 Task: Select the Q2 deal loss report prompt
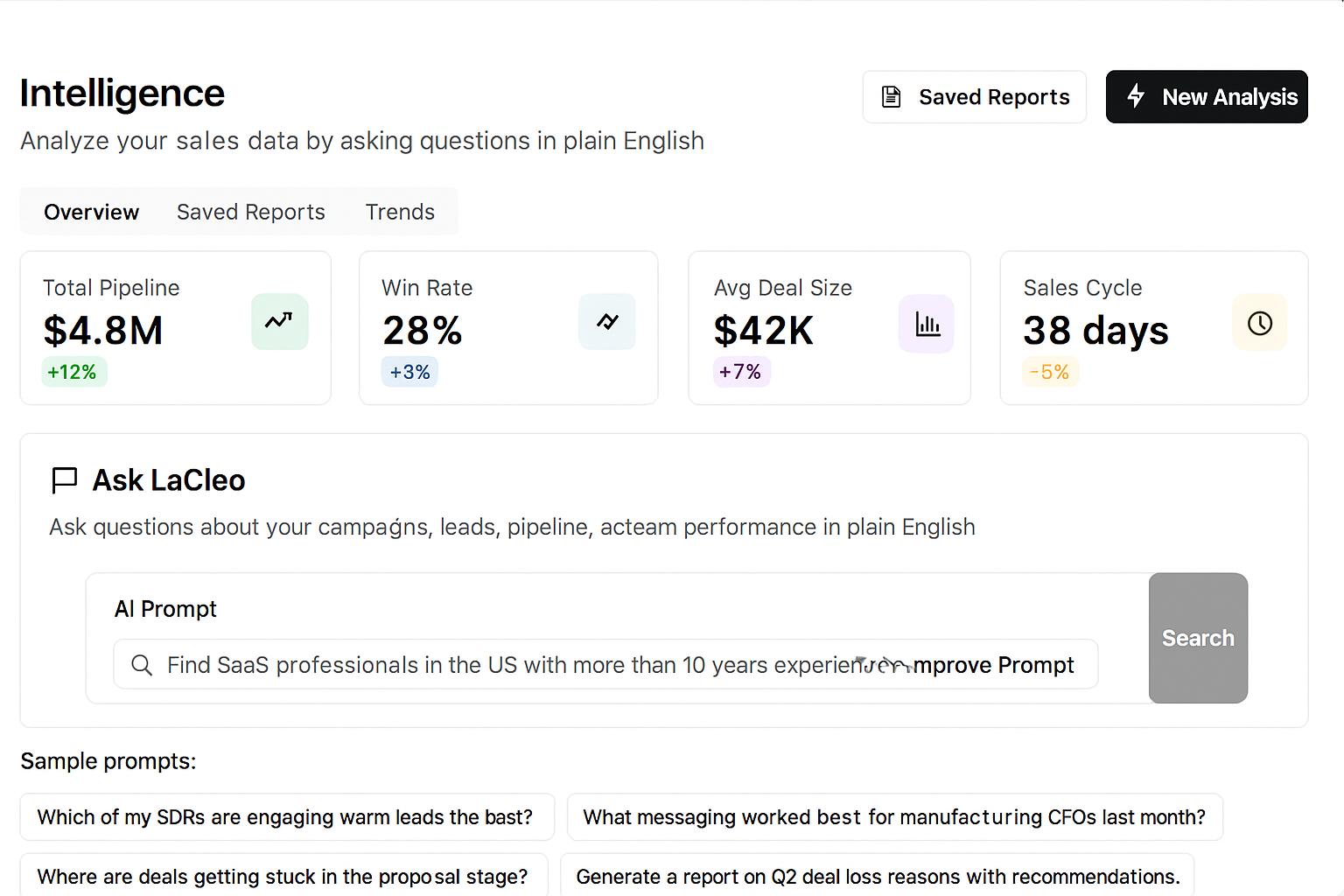878,876
